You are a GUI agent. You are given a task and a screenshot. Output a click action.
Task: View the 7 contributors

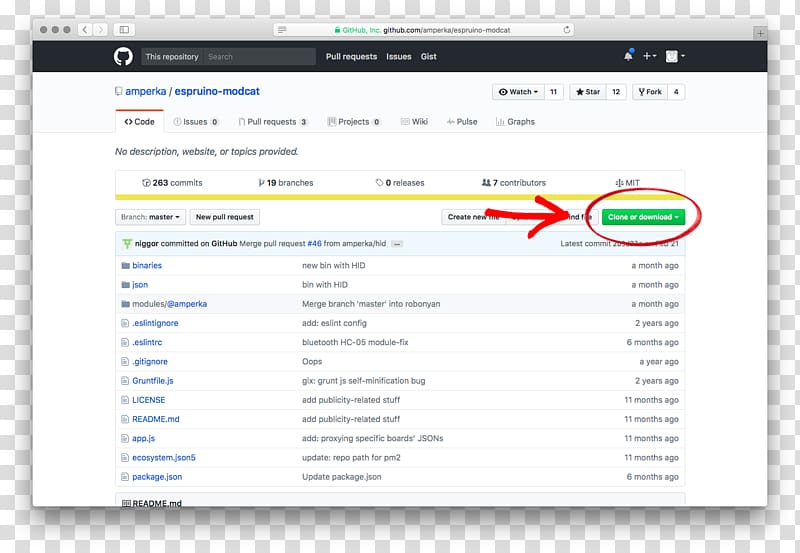(x=514, y=183)
